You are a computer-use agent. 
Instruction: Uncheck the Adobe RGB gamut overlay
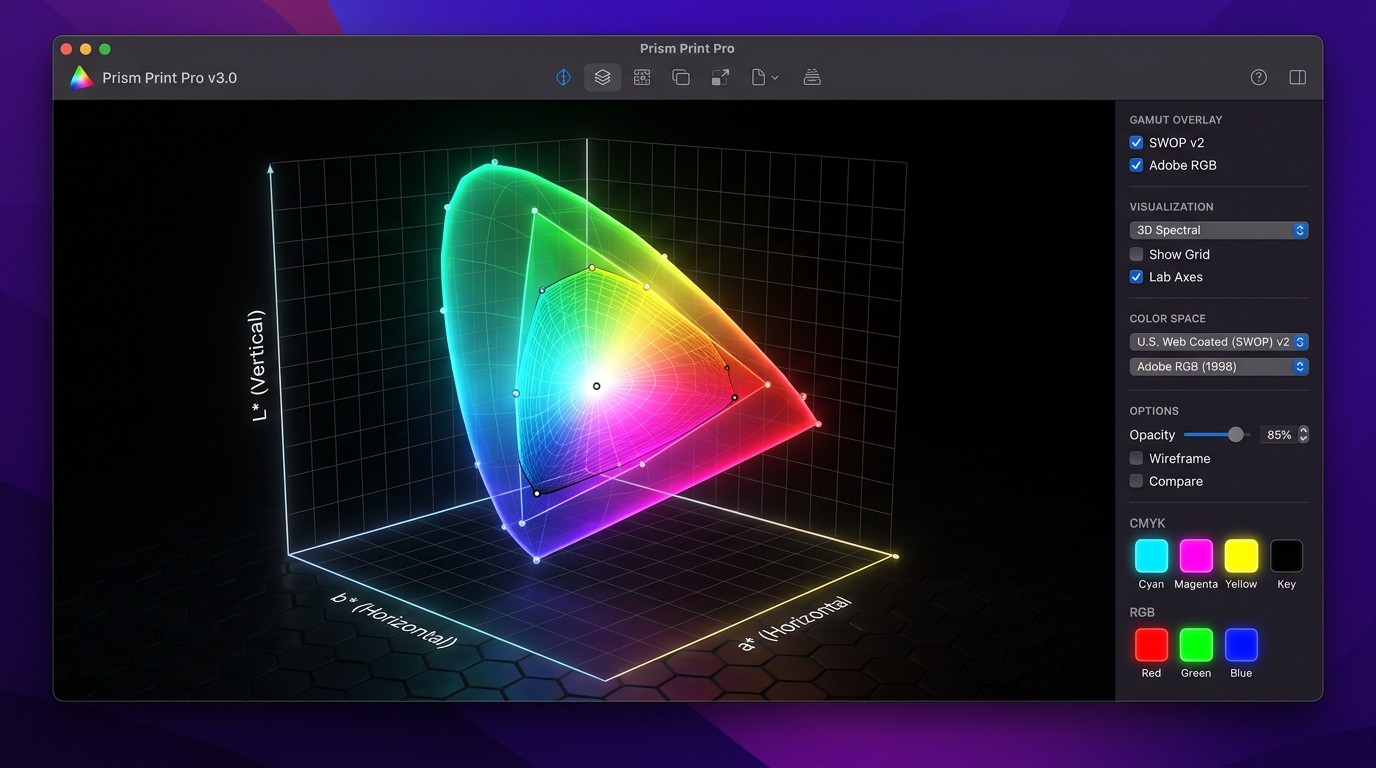coord(1136,165)
